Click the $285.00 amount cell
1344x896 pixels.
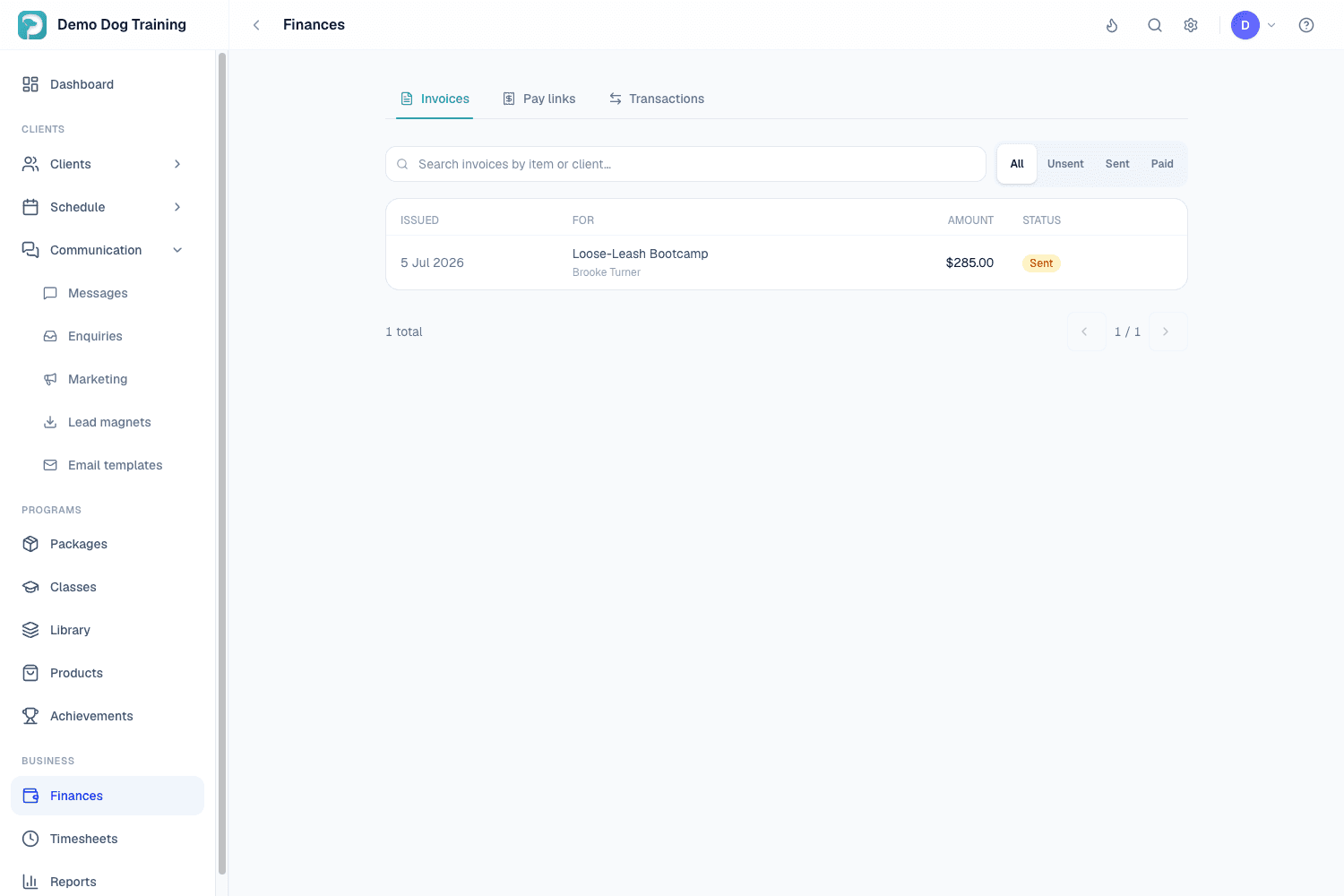pos(969,263)
